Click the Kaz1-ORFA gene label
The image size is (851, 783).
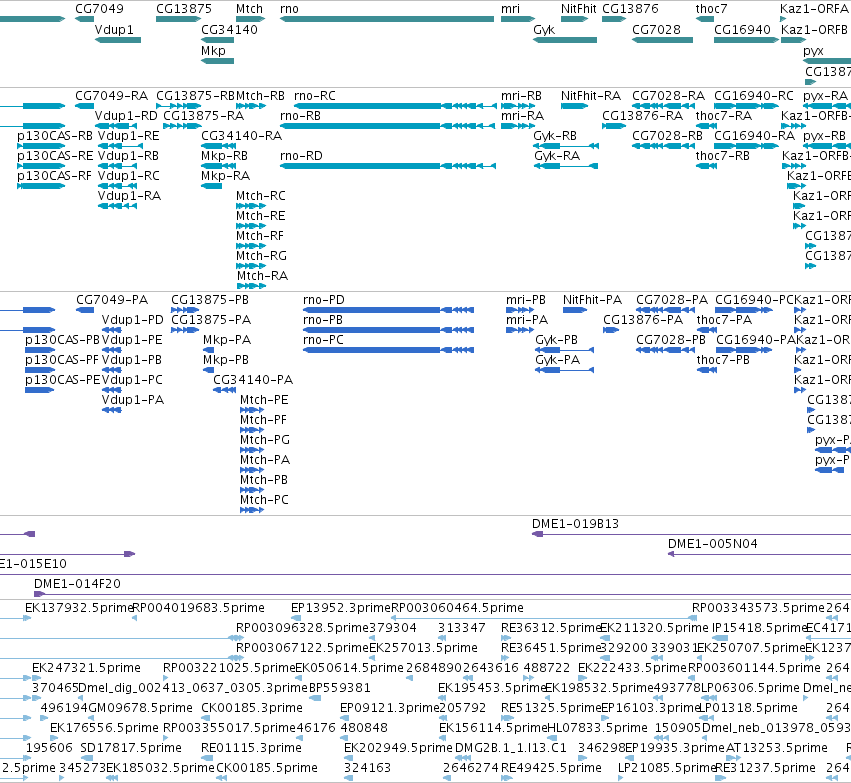point(814,9)
